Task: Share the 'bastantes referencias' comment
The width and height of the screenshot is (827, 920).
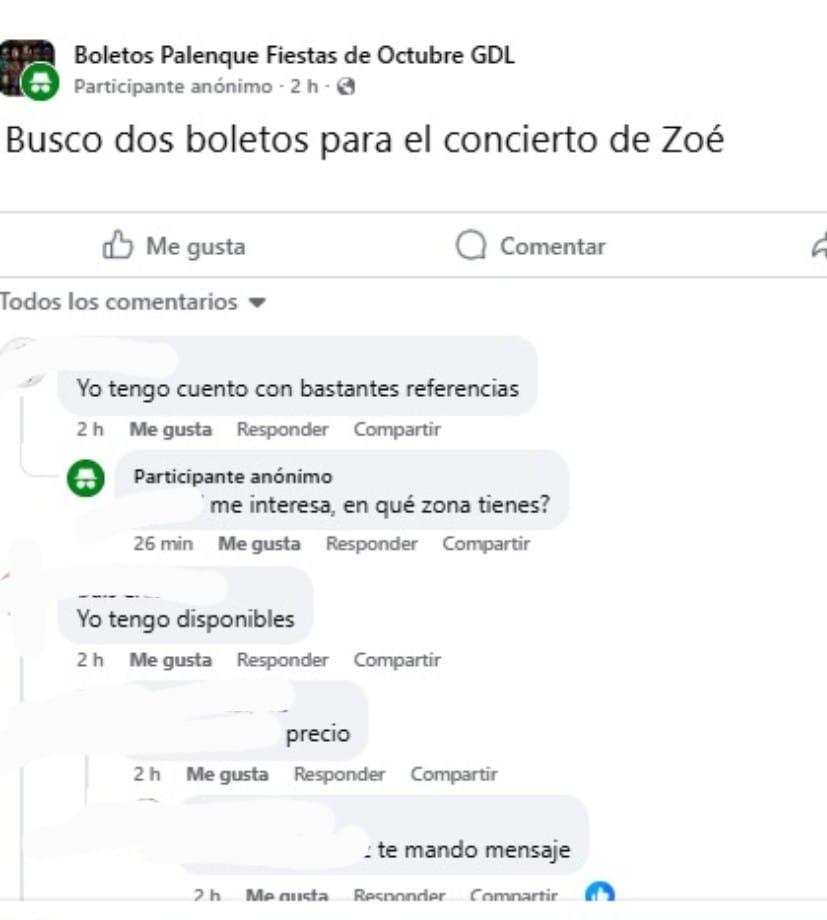Action: 397,429
